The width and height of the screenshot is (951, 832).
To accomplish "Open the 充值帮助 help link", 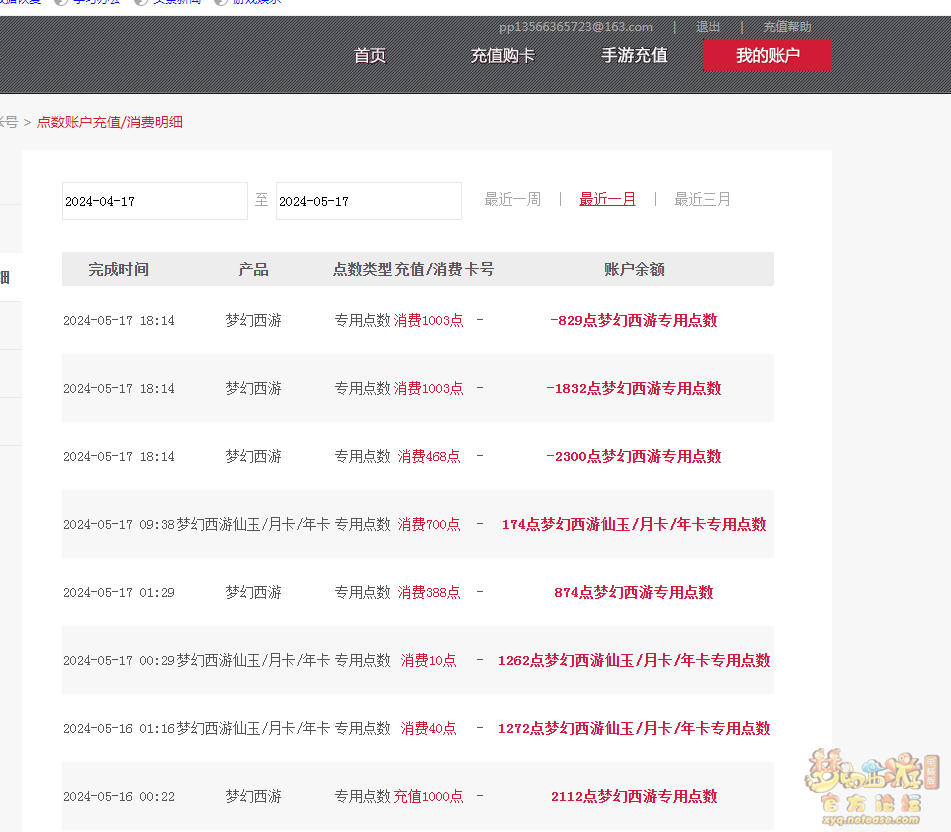I will point(787,27).
